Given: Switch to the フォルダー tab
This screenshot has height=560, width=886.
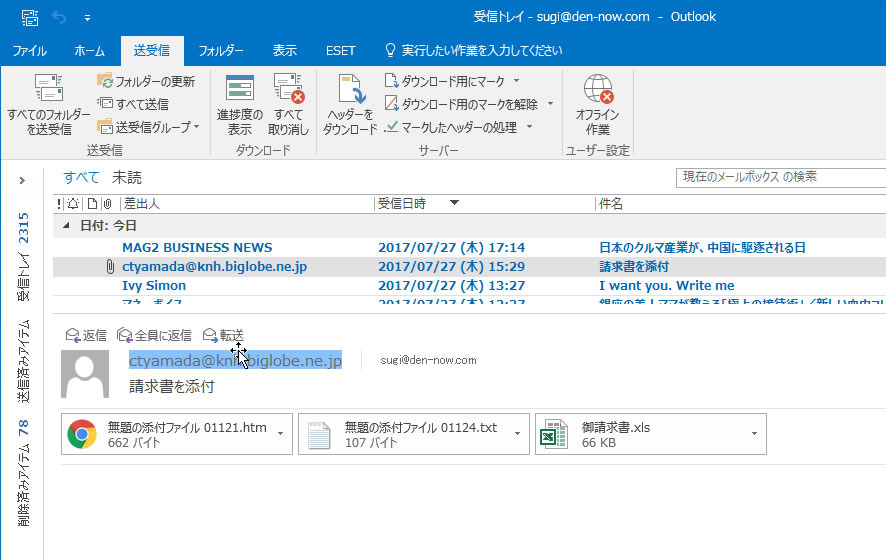Looking at the screenshot, I should tap(220, 51).
